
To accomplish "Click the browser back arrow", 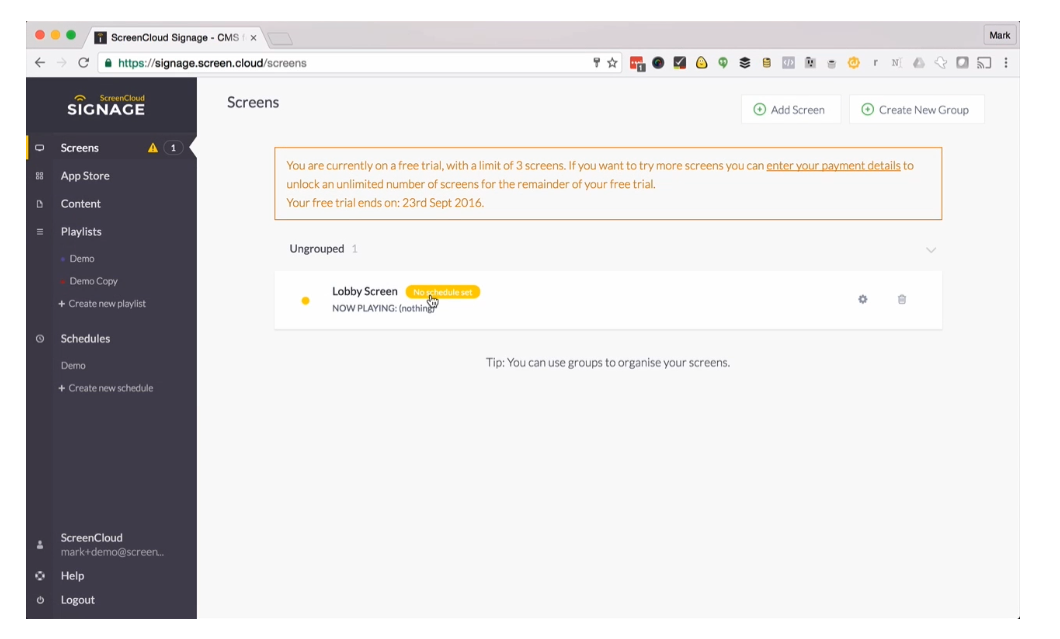I will [40, 63].
